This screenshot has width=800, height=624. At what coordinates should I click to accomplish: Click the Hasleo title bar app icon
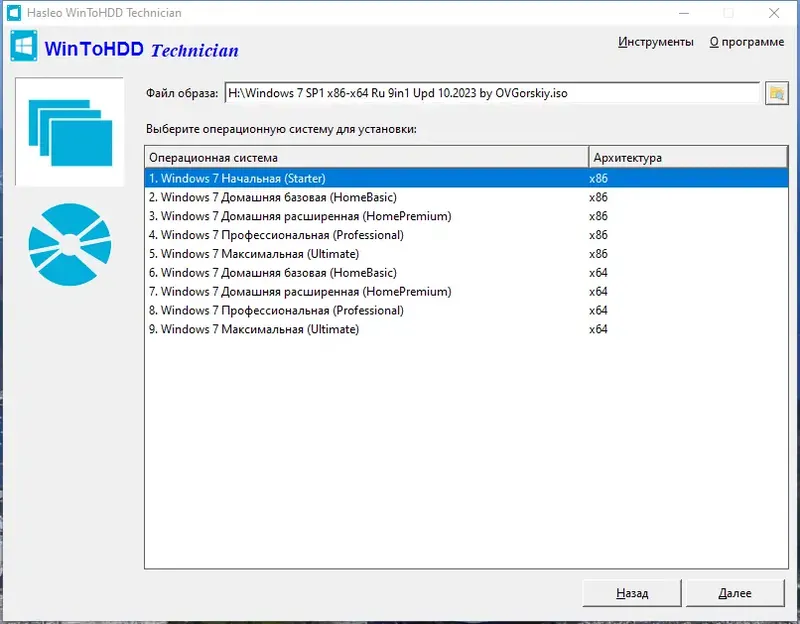click(x=14, y=13)
